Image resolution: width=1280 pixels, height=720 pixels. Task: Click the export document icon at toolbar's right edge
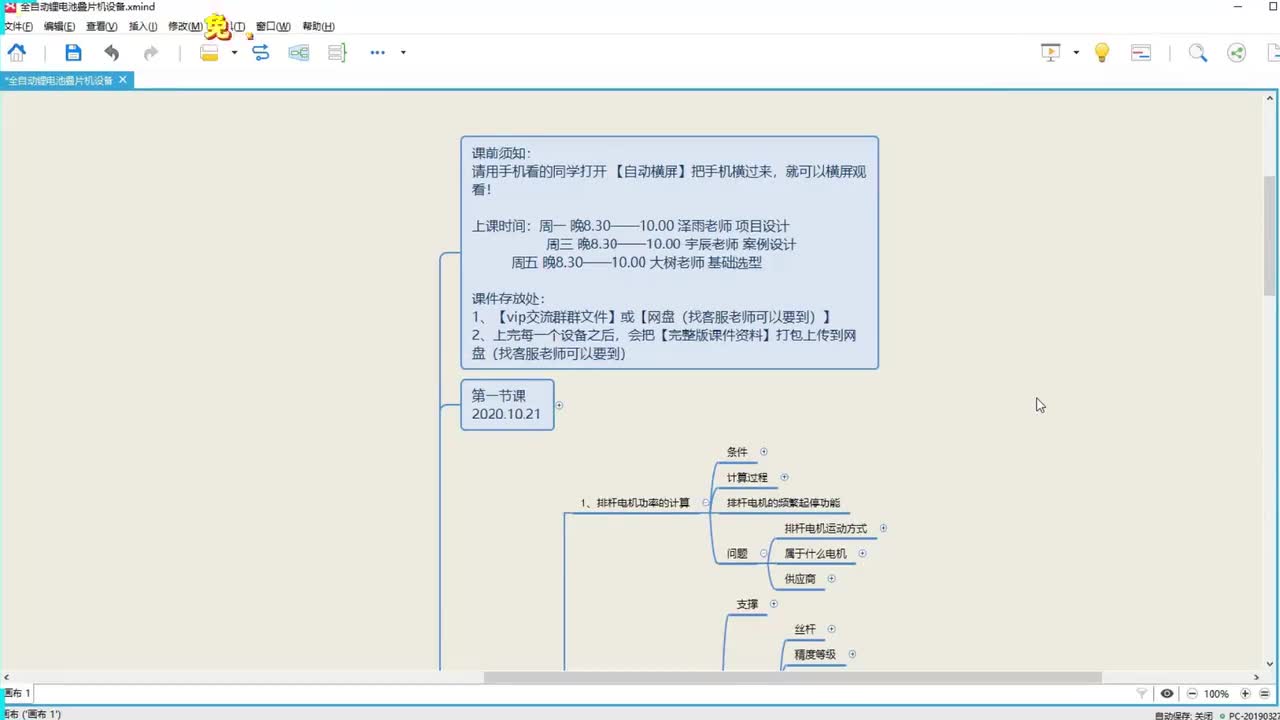click(1274, 53)
